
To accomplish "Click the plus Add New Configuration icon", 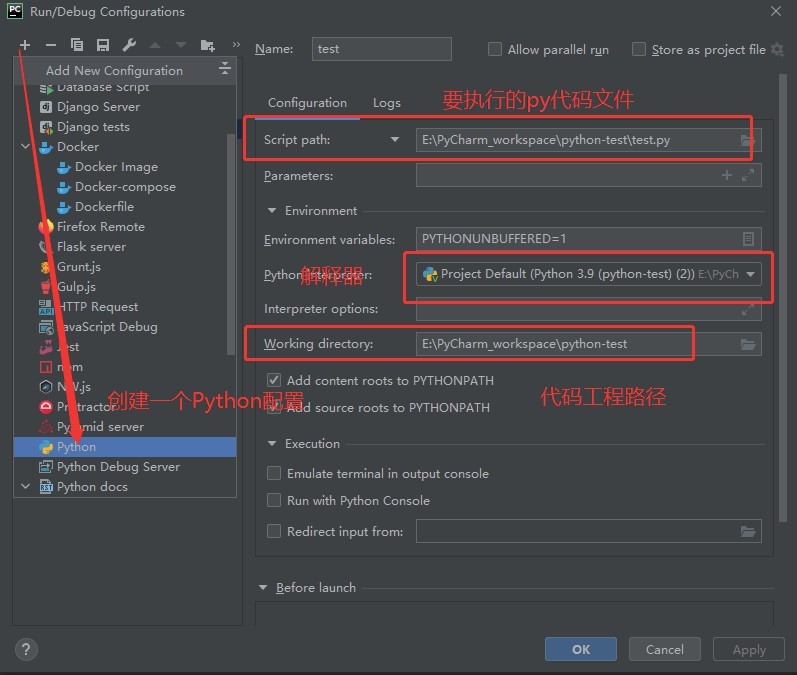I will [x=24, y=45].
